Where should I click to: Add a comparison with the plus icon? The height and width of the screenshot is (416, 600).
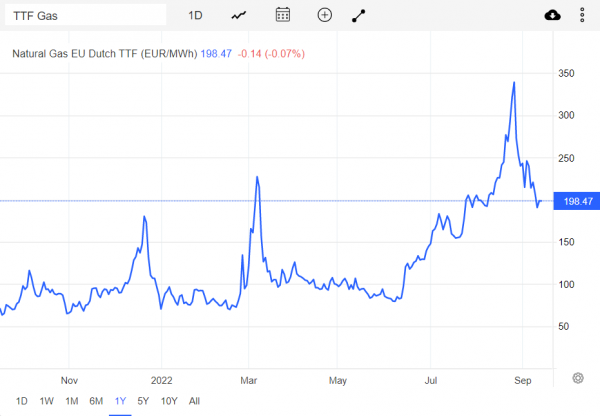click(x=324, y=15)
